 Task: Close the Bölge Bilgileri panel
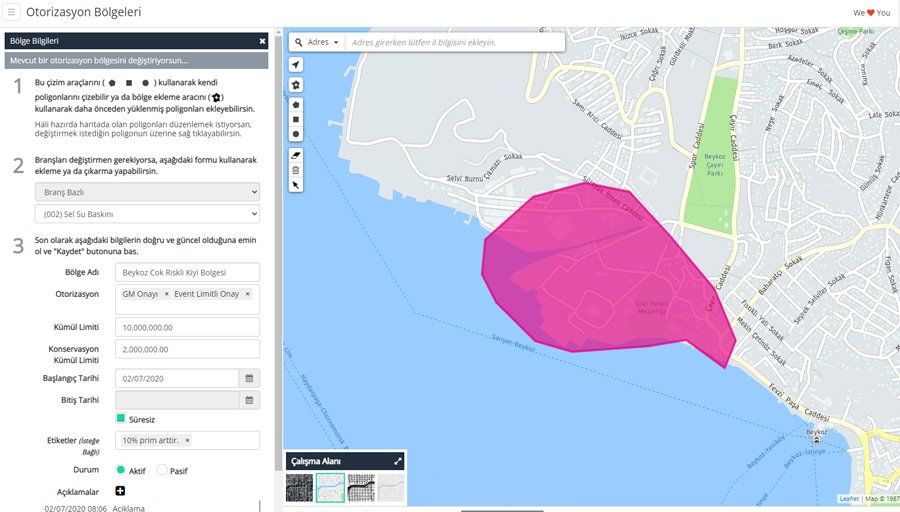pyautogui.click(x=262, y=41)
